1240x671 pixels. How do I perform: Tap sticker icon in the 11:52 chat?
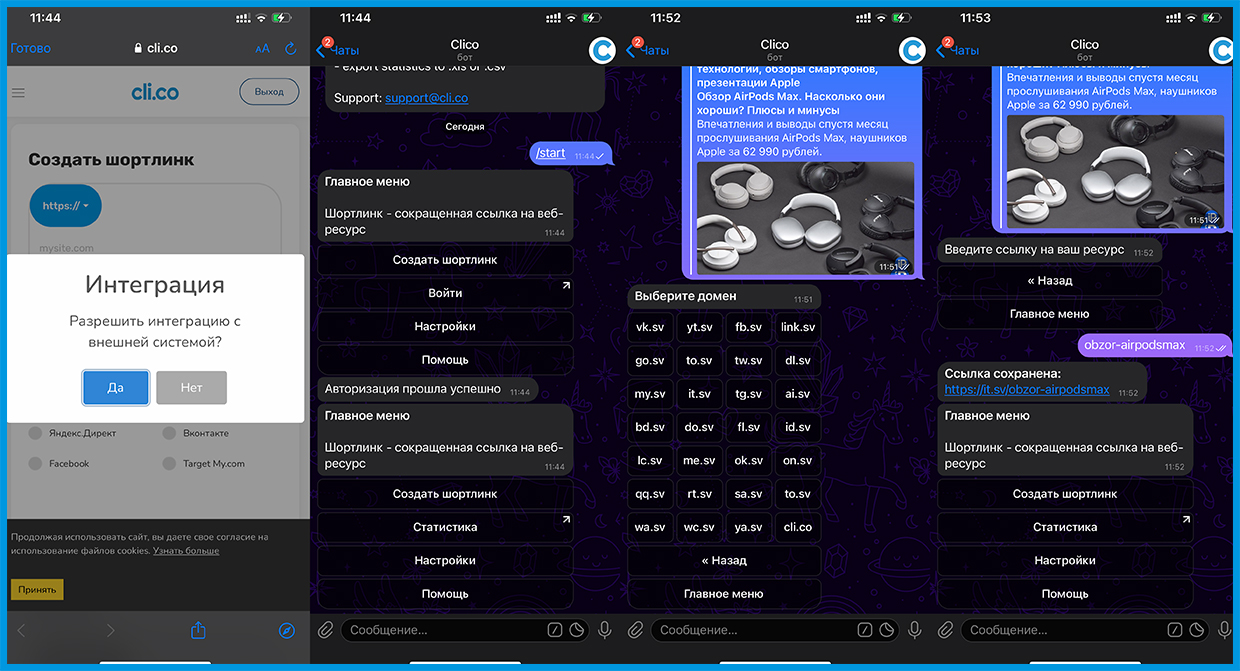[887, 630]
